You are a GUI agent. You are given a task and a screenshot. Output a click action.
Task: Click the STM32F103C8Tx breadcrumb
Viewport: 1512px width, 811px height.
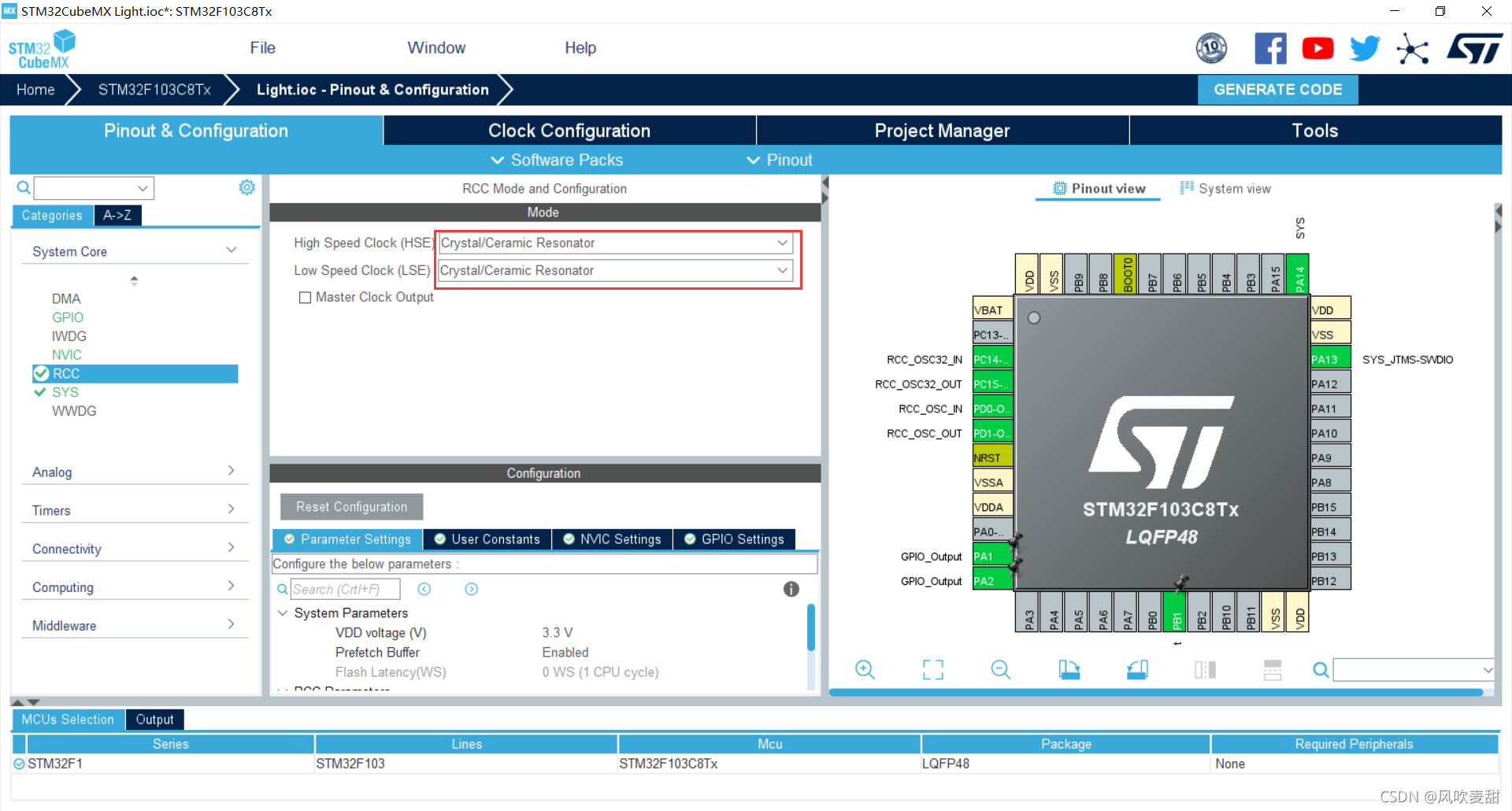click(154, 90)
